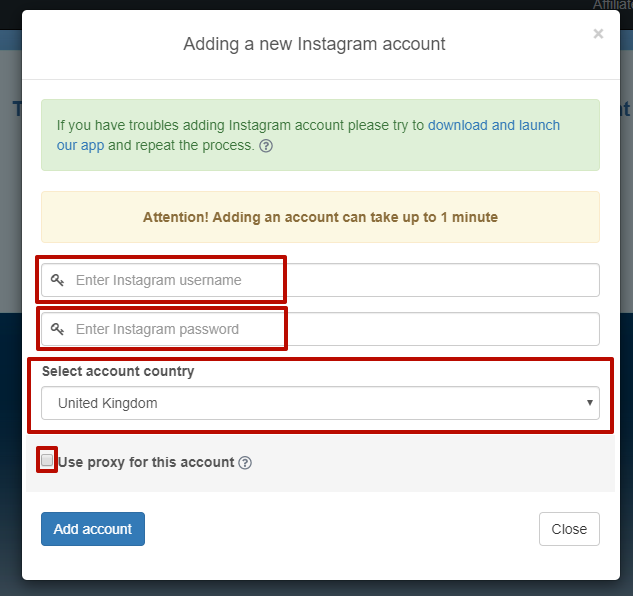Viewport: 633px width, 596px height.
Task: Click the 'Select account country' label
Action: [118, 371]
